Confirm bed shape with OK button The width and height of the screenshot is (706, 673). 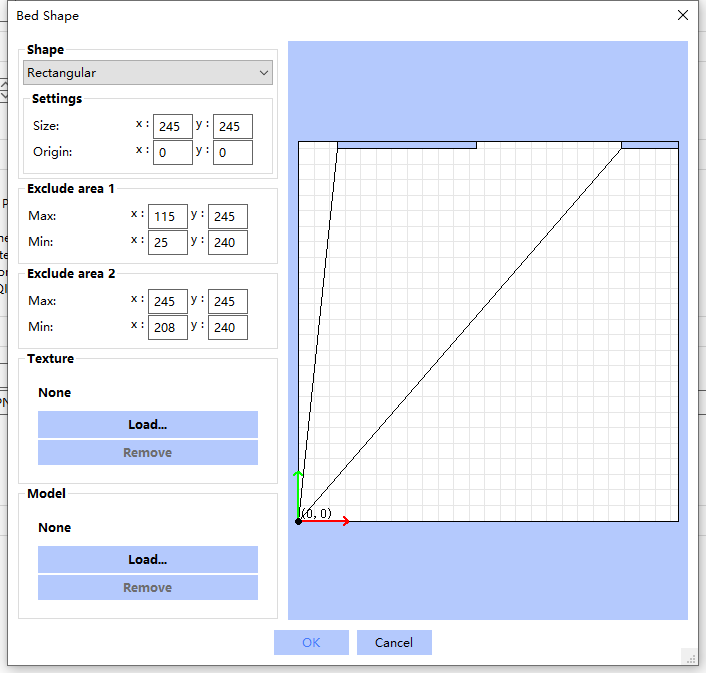[311, 642]
